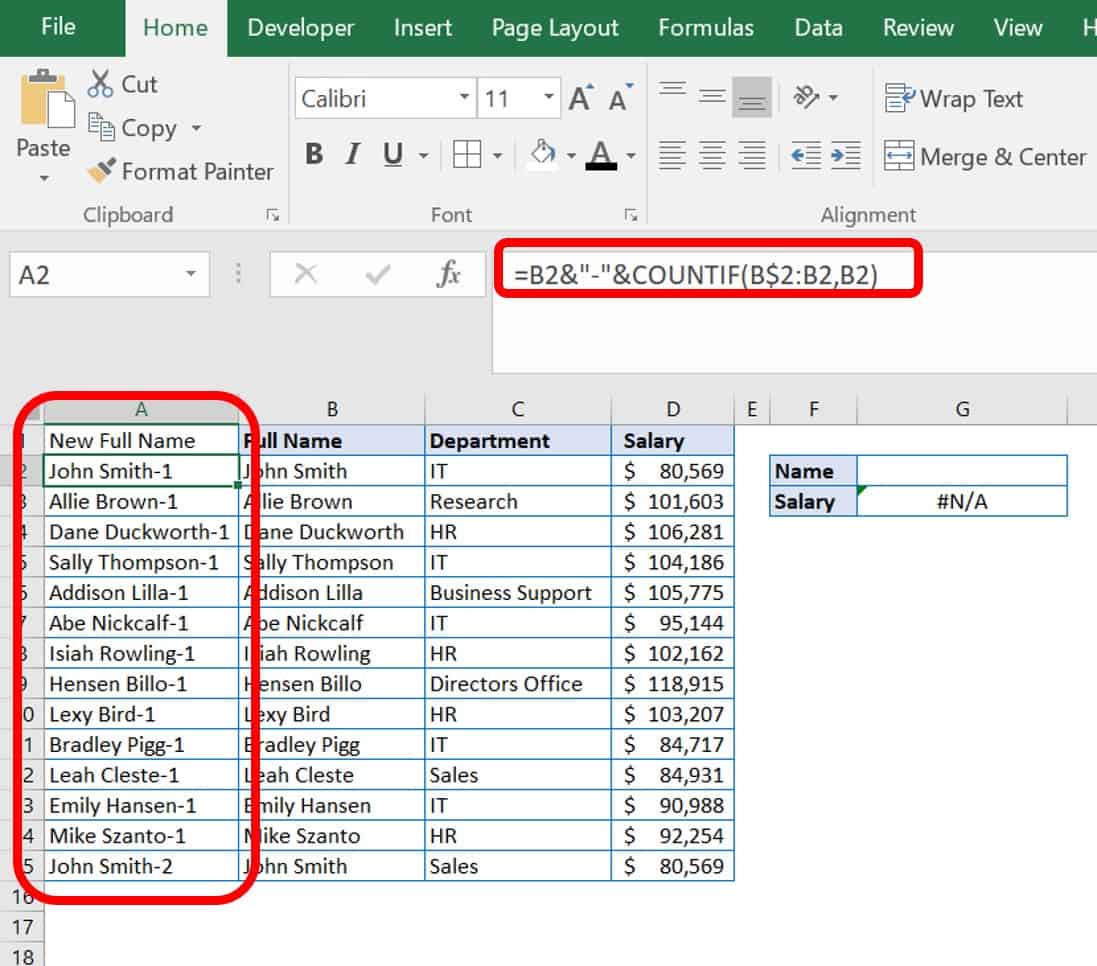Open the Calibri font name dropdown
The image size is (1097, 966).
point(464,98)
